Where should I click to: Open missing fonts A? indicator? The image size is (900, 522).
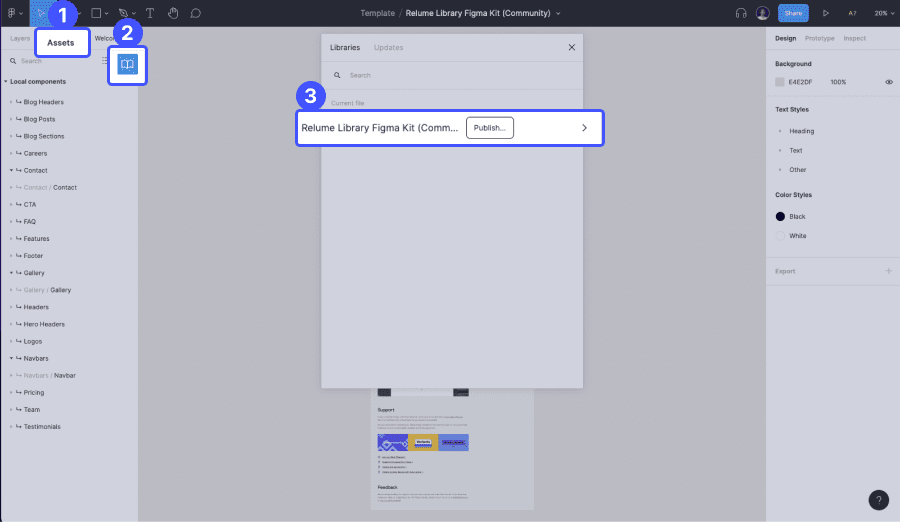click(852, 13)
